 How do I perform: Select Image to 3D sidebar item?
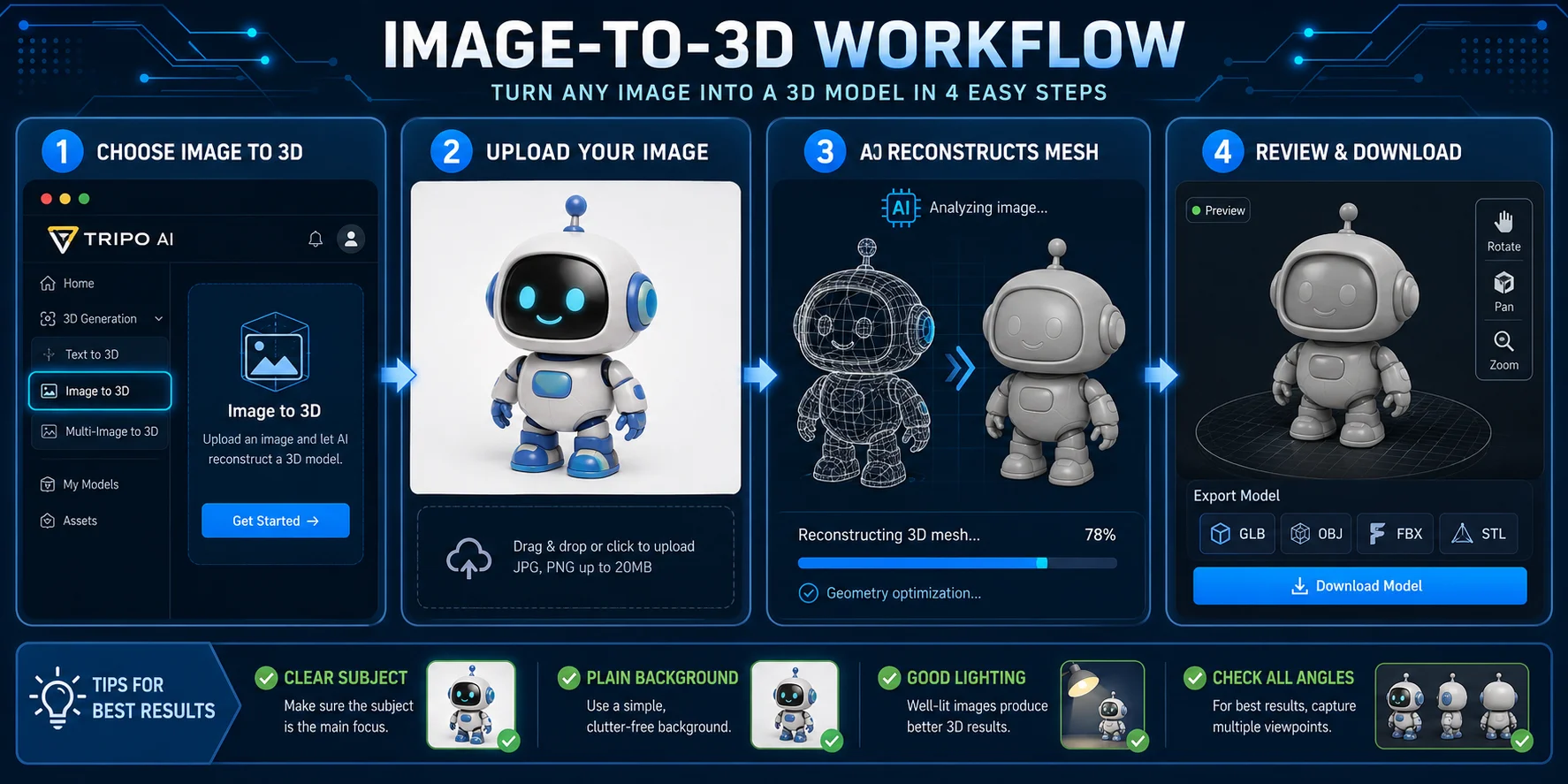(100, 391)
